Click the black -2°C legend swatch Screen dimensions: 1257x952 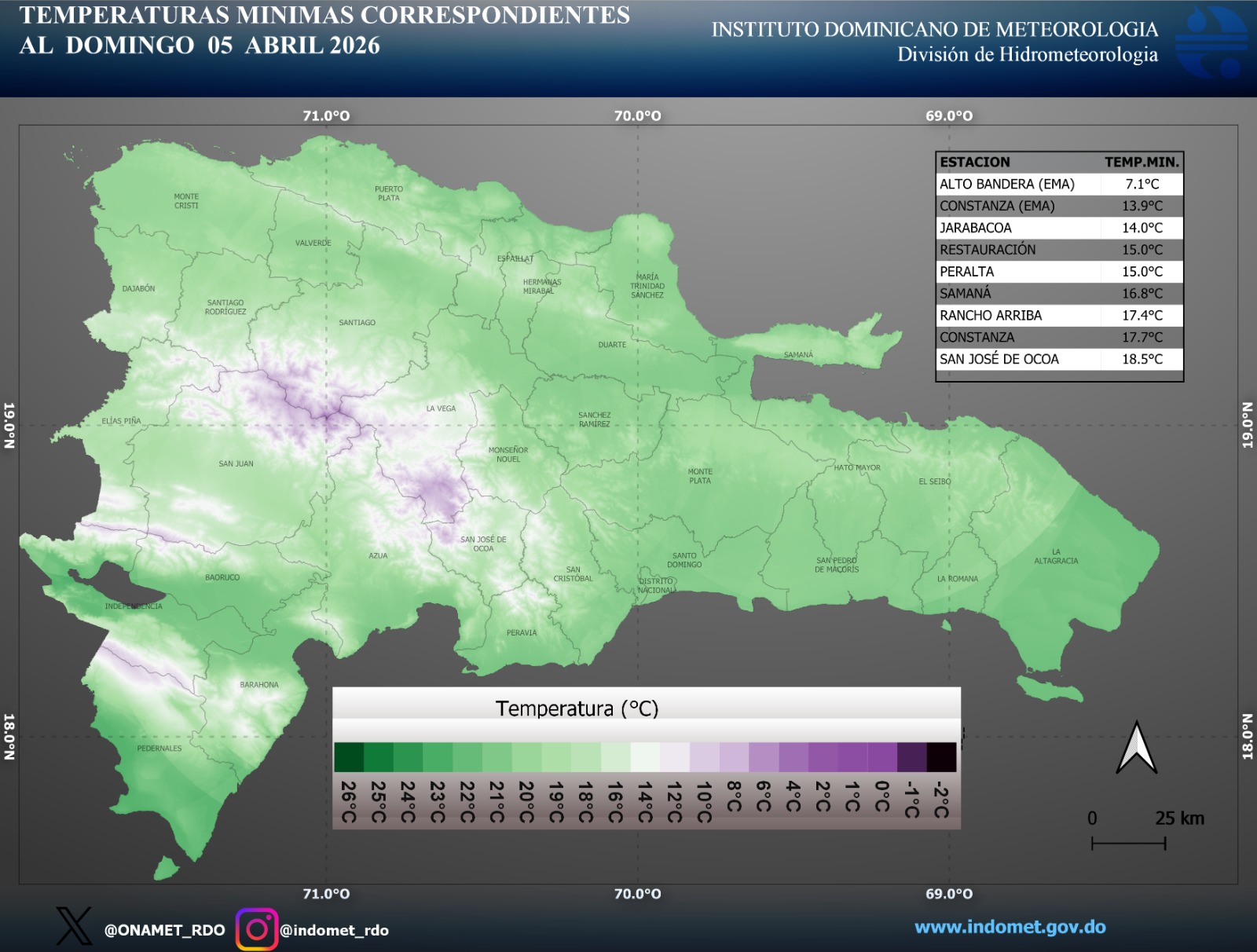pyautogui.click(x=941, y=757)
